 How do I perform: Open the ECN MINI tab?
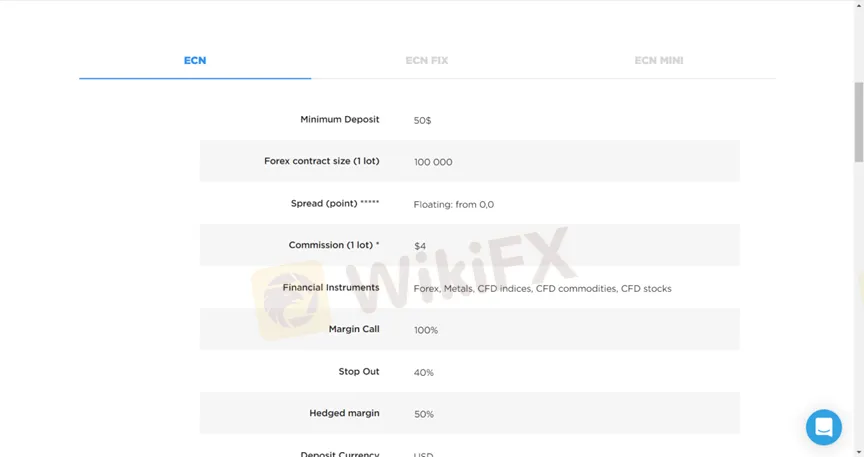coord(659,61)
